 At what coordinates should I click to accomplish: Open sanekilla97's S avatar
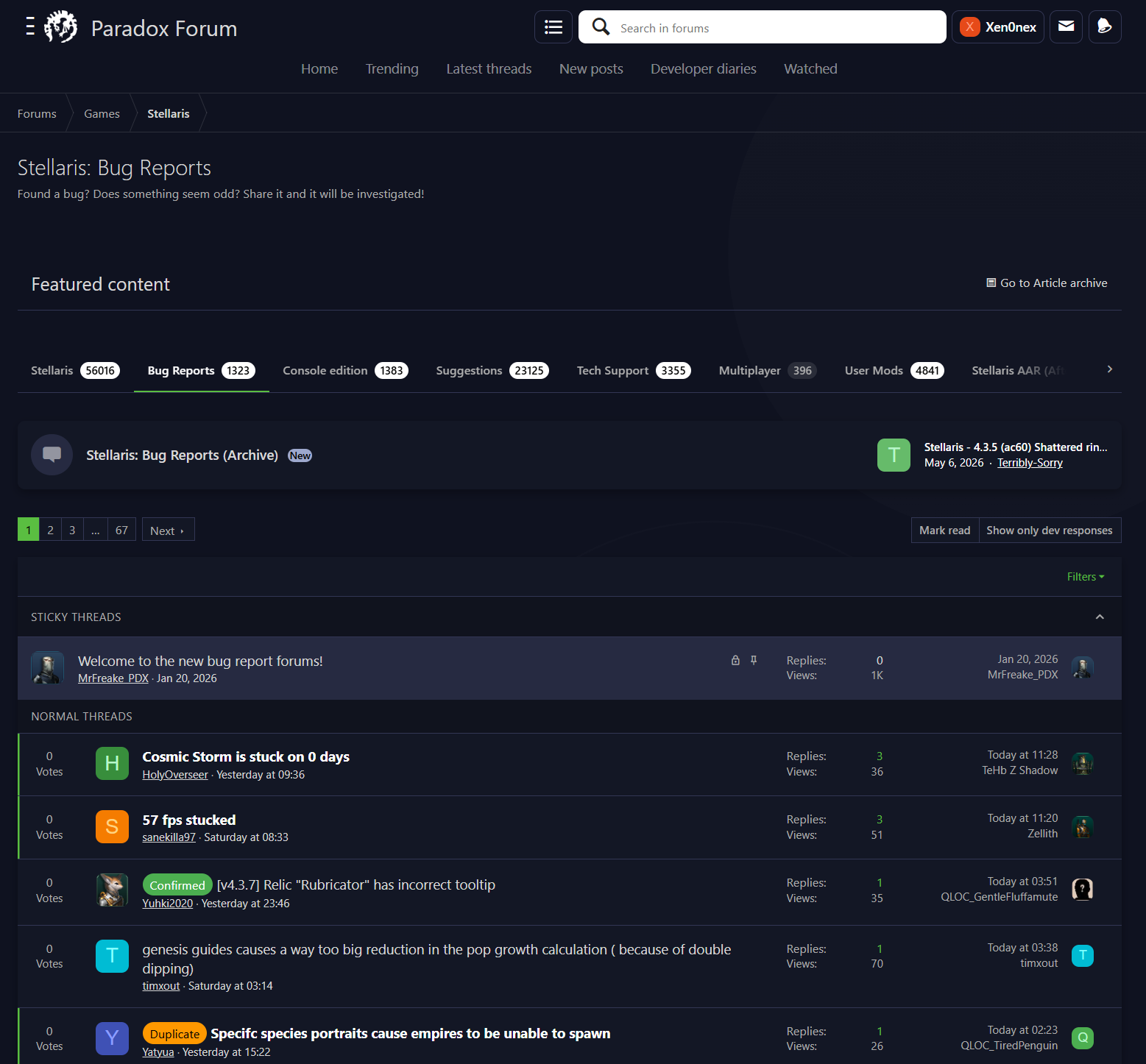coord(112,826)
